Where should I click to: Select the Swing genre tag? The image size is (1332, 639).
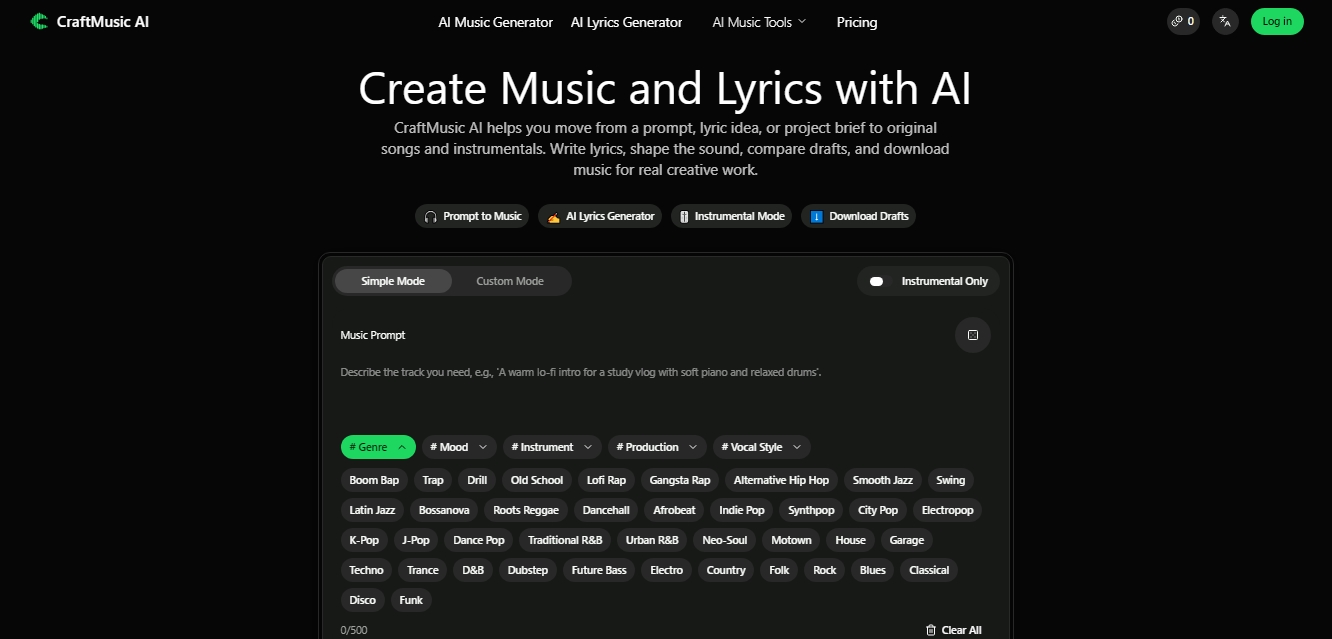[x=951, y=480]
